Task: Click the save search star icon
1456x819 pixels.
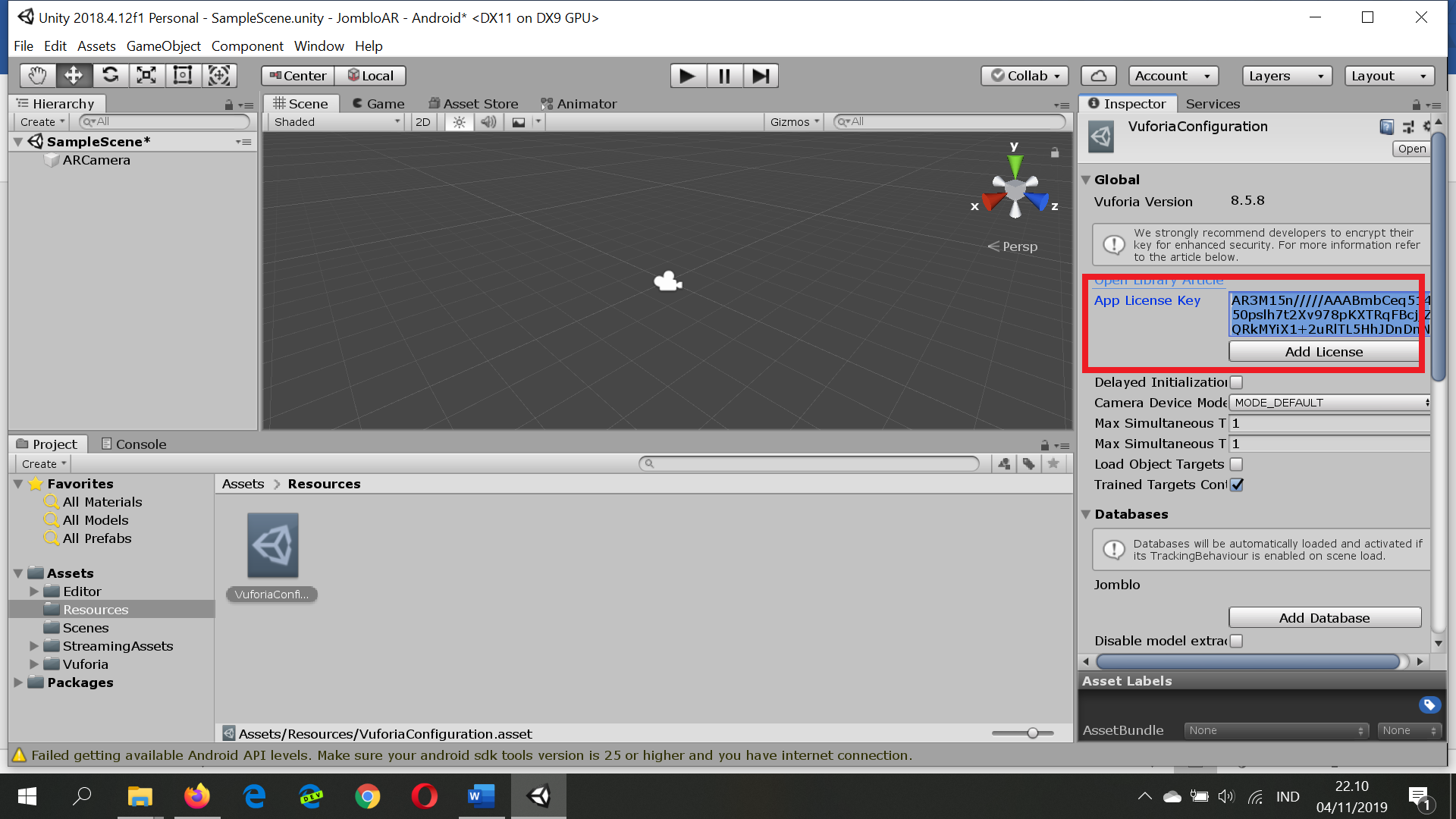Action: (x=1053, y=463)
